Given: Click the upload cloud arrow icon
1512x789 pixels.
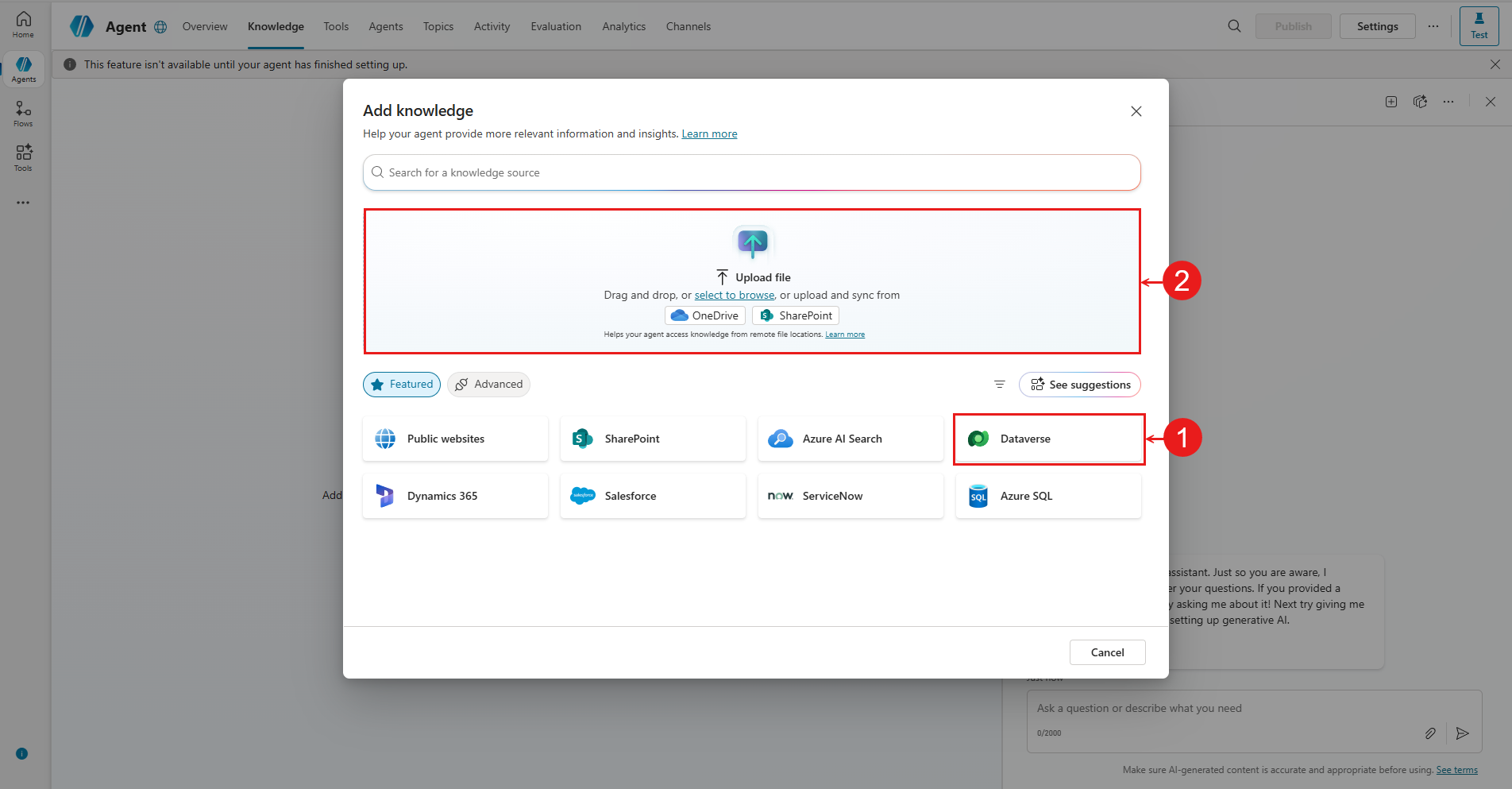Looking at the screenshot, I should 753,242.
